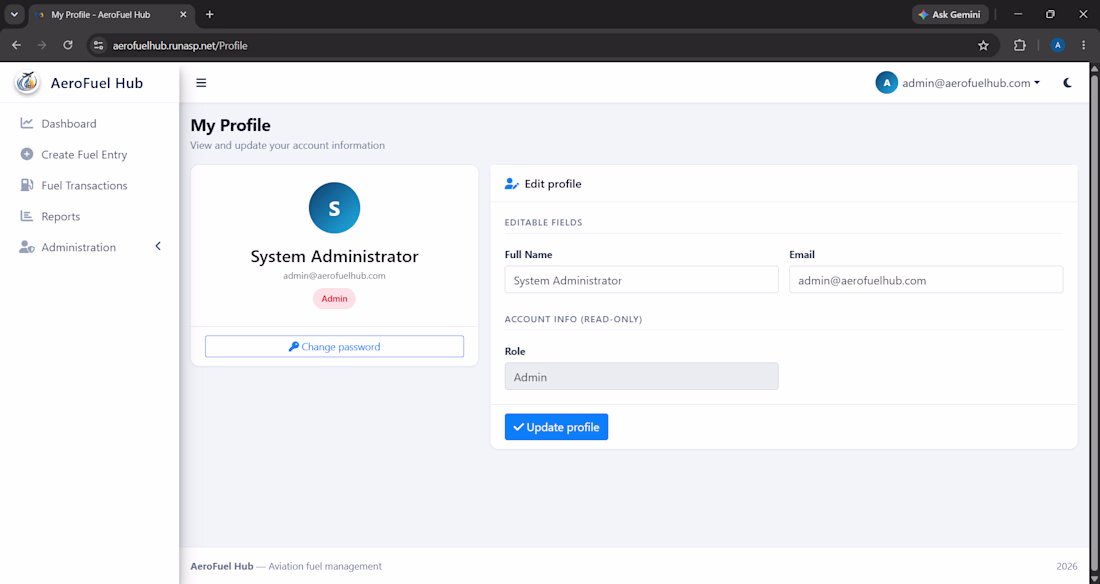This screenshot has width=1100, height=584.
Task: Close the My Profile browser tab
Action: pos(184,14)
